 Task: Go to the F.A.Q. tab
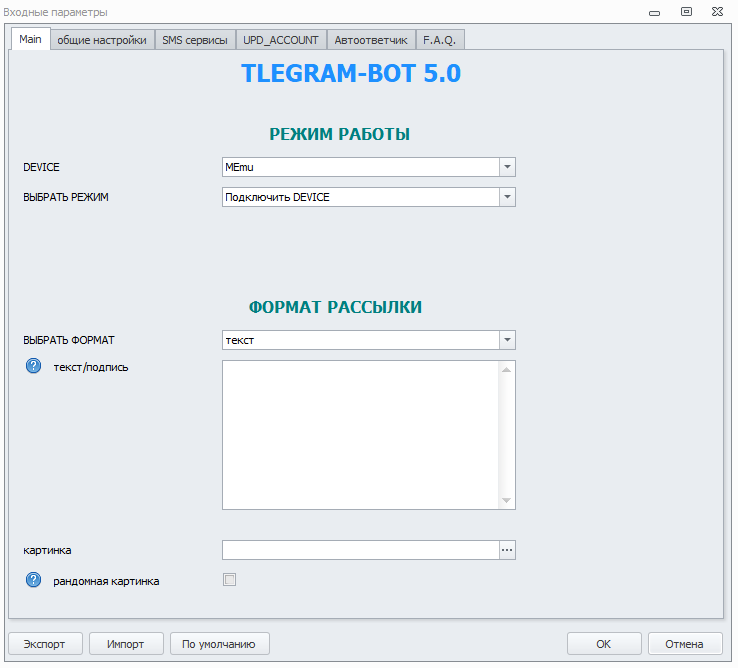[x=440, y=40]
